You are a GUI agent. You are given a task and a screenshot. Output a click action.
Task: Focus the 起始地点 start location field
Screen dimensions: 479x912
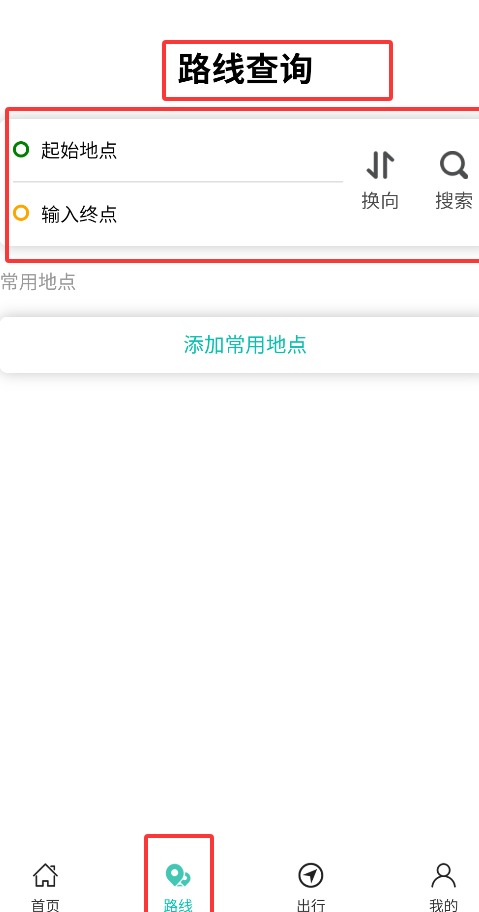(178, 150)
